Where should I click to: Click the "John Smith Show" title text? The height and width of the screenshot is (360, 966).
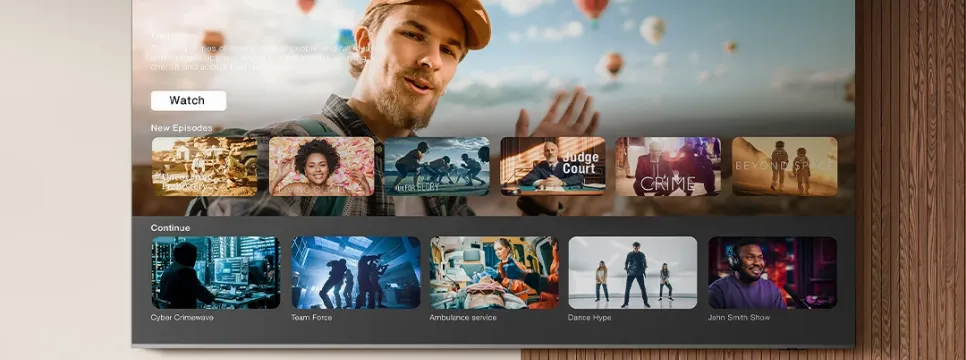click(739, 317)
